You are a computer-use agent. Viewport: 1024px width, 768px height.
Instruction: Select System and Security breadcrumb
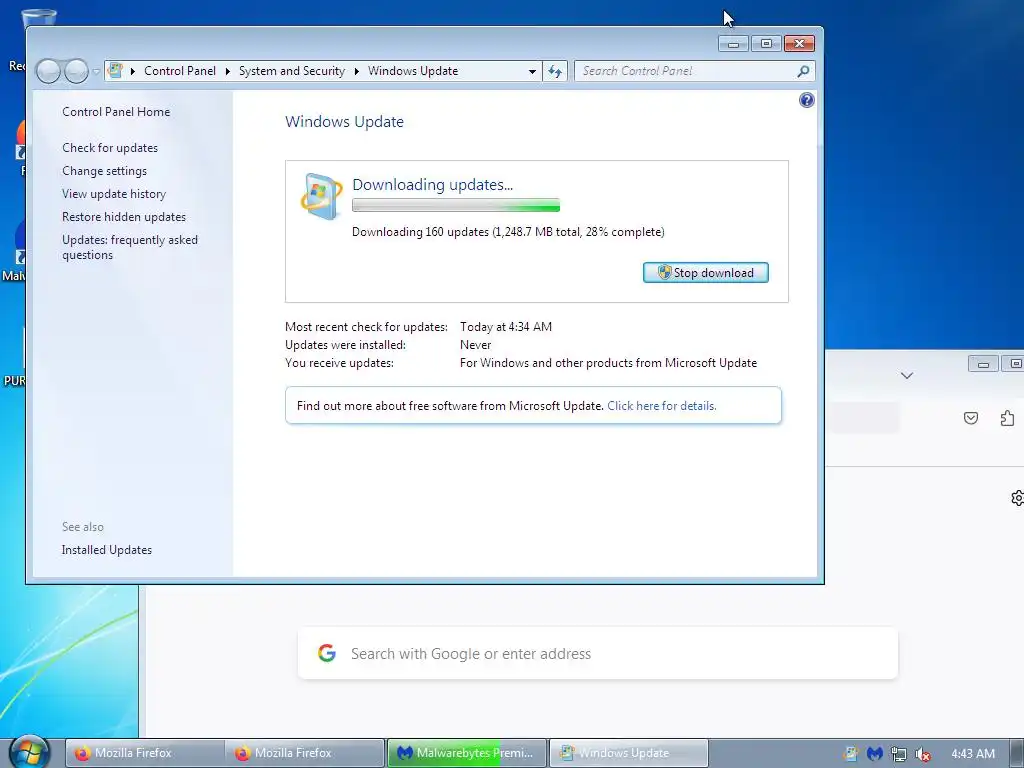pos(291,71)
